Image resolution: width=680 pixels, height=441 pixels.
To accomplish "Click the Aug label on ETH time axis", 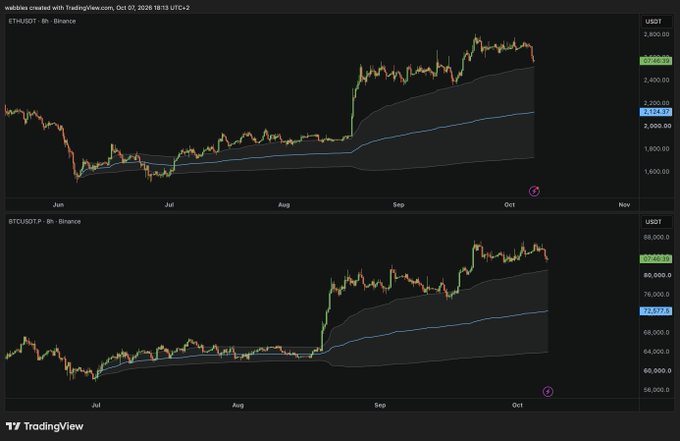I will tap(284, 205).
